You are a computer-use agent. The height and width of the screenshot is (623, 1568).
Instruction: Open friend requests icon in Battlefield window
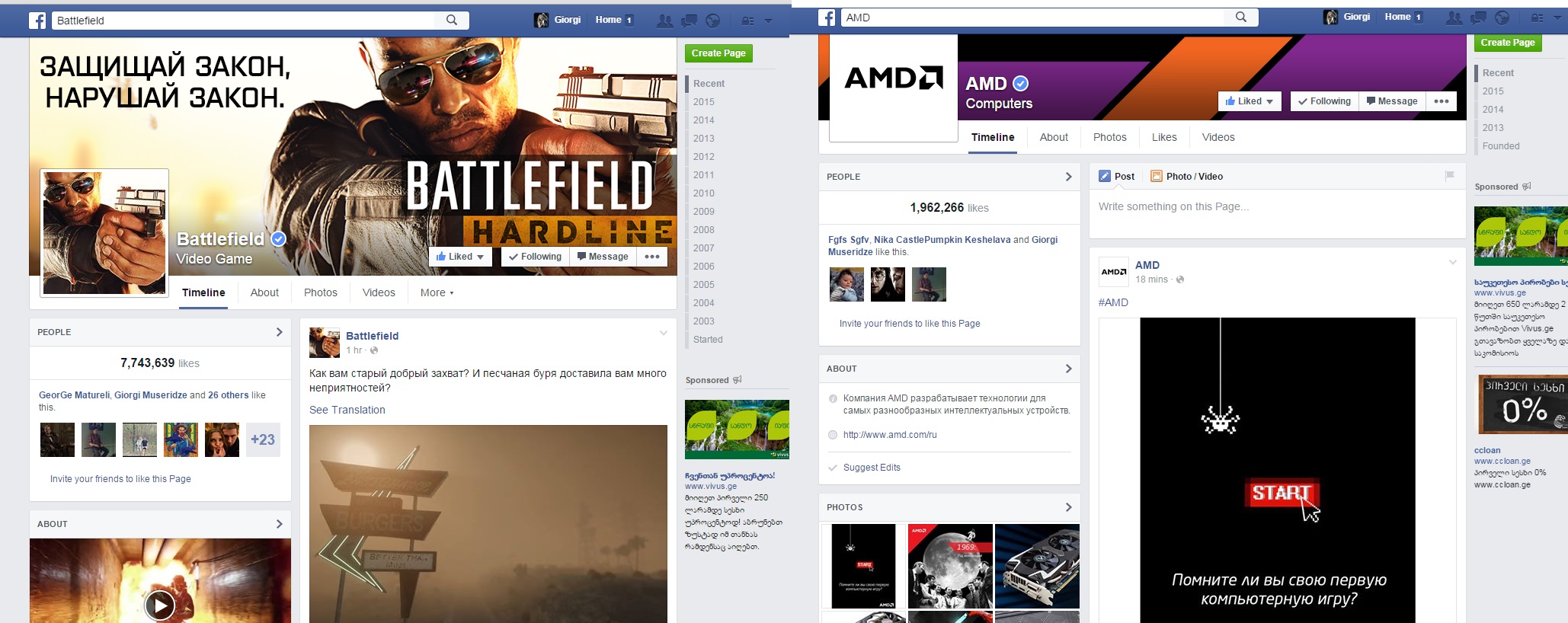point(664,21)
